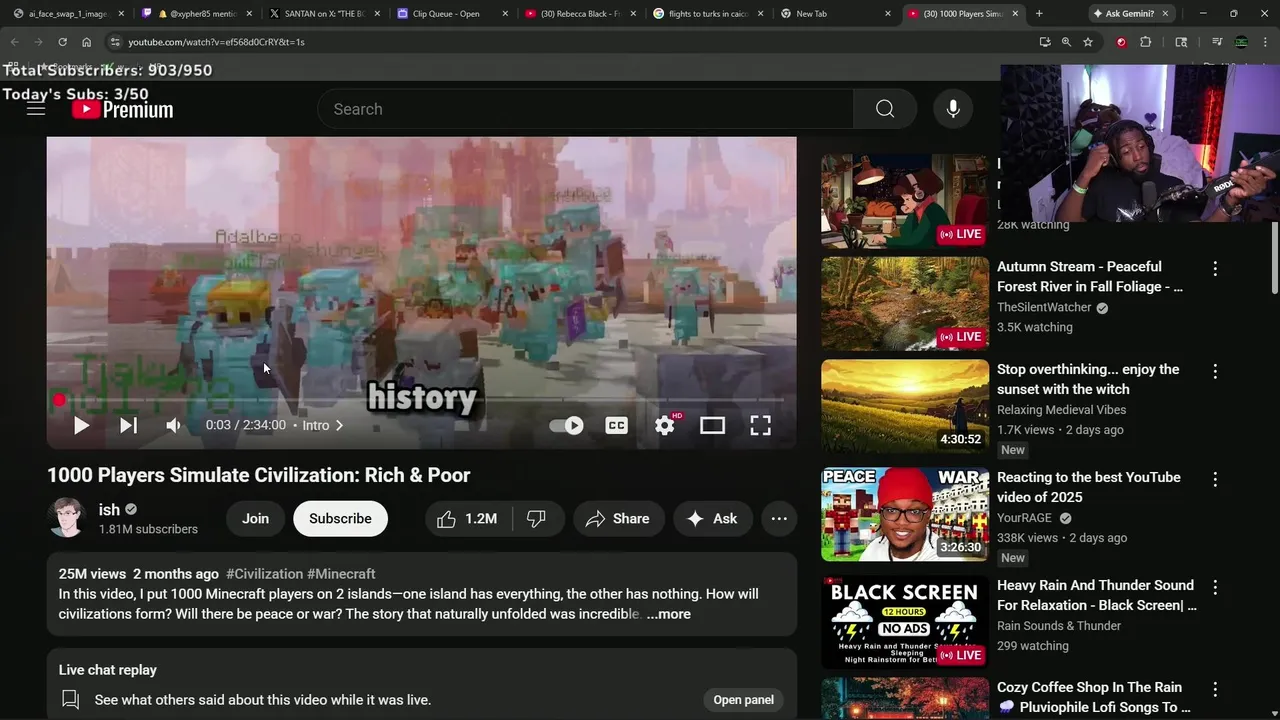Click the Join button

(255, 518)
